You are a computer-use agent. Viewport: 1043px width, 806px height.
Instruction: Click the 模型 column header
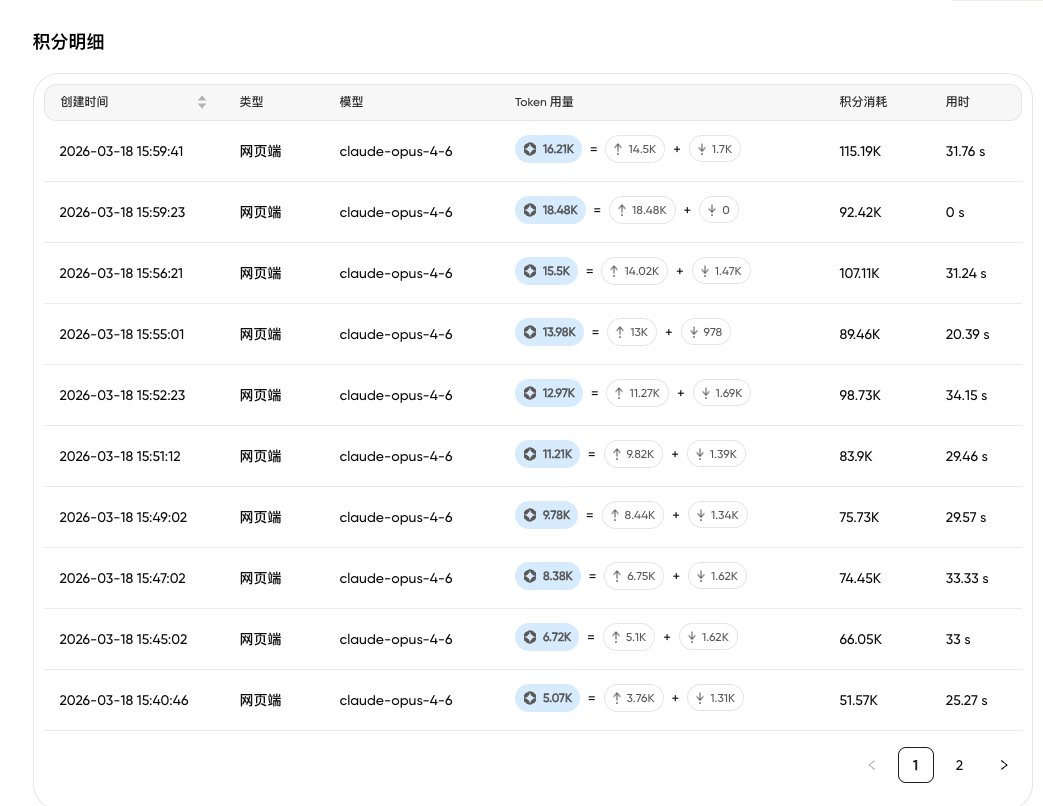click(x=351, y=102)
